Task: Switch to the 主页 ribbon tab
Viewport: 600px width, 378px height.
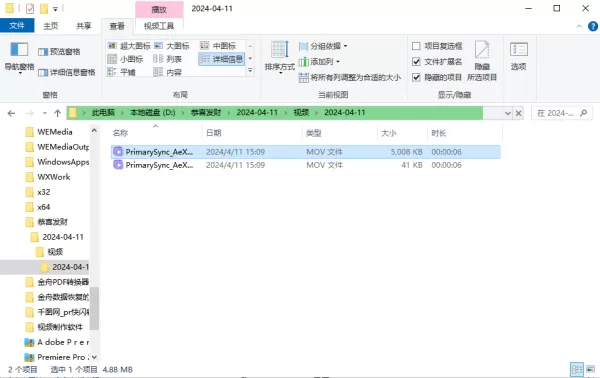Action: click(x=51, y=26)
